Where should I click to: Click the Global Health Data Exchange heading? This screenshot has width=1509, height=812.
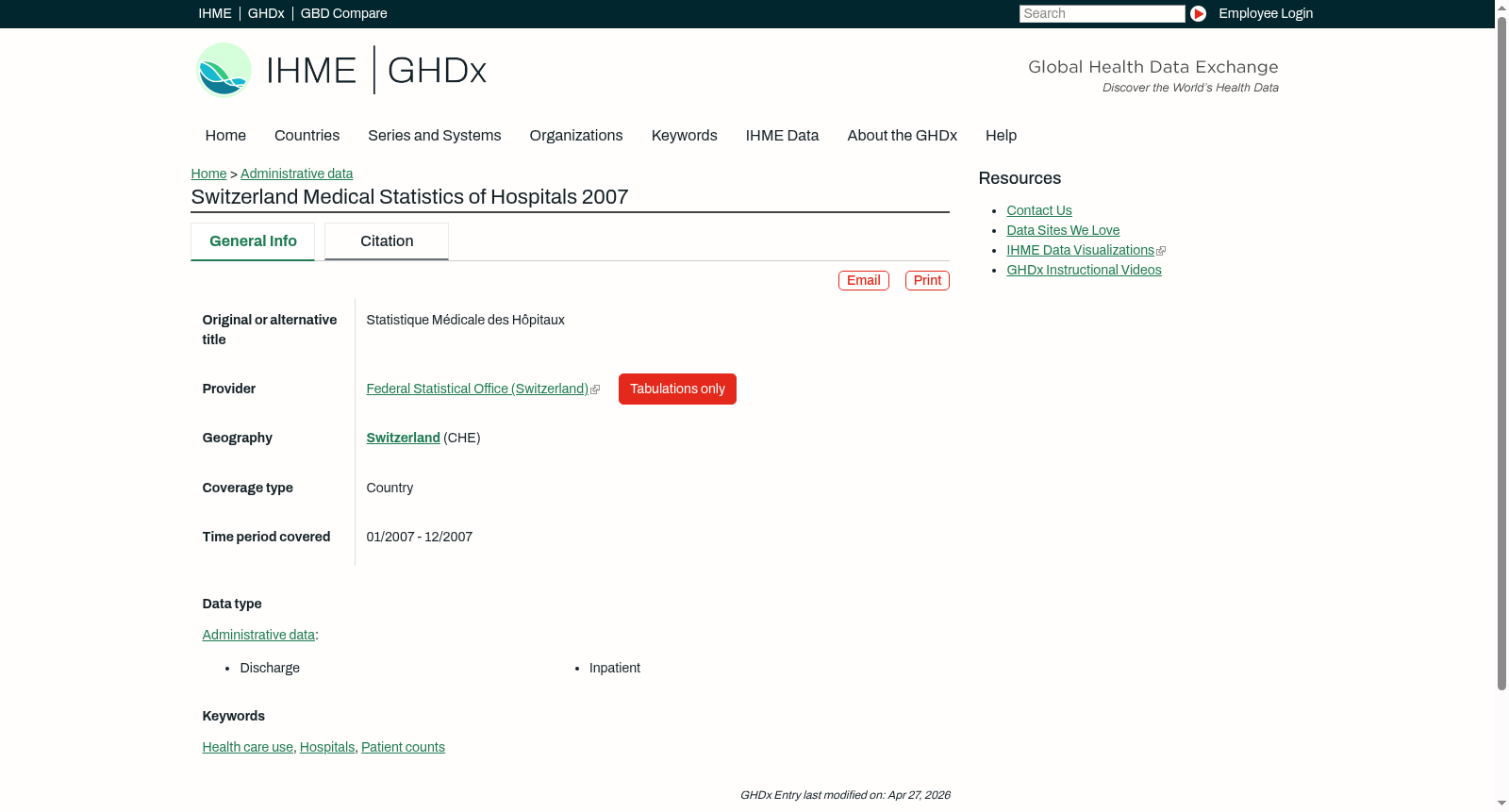coord(1152,67)
